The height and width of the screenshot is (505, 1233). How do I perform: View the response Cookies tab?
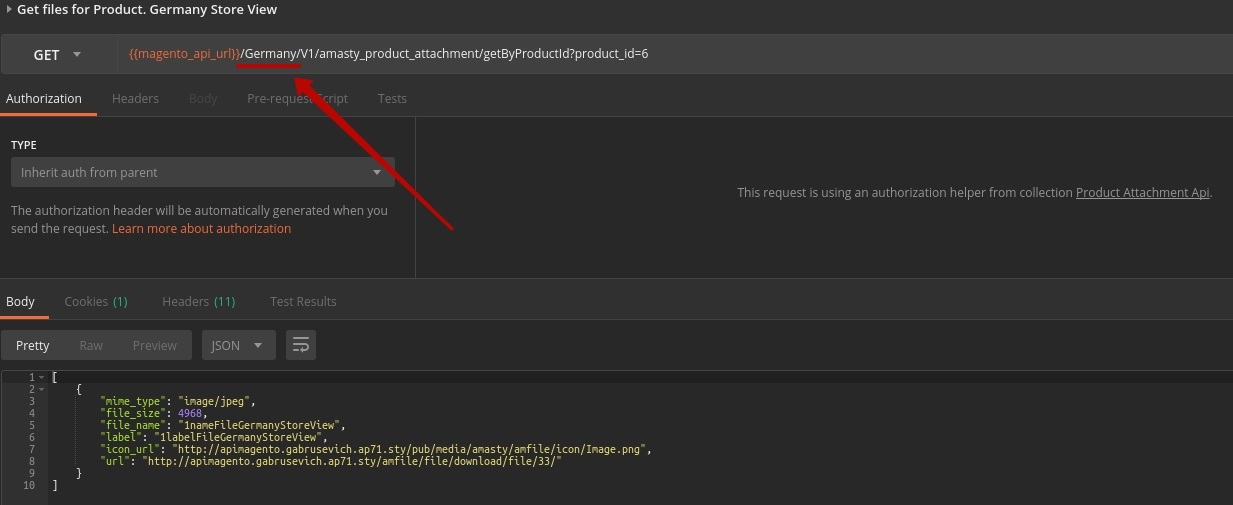(x=95, y=302)
